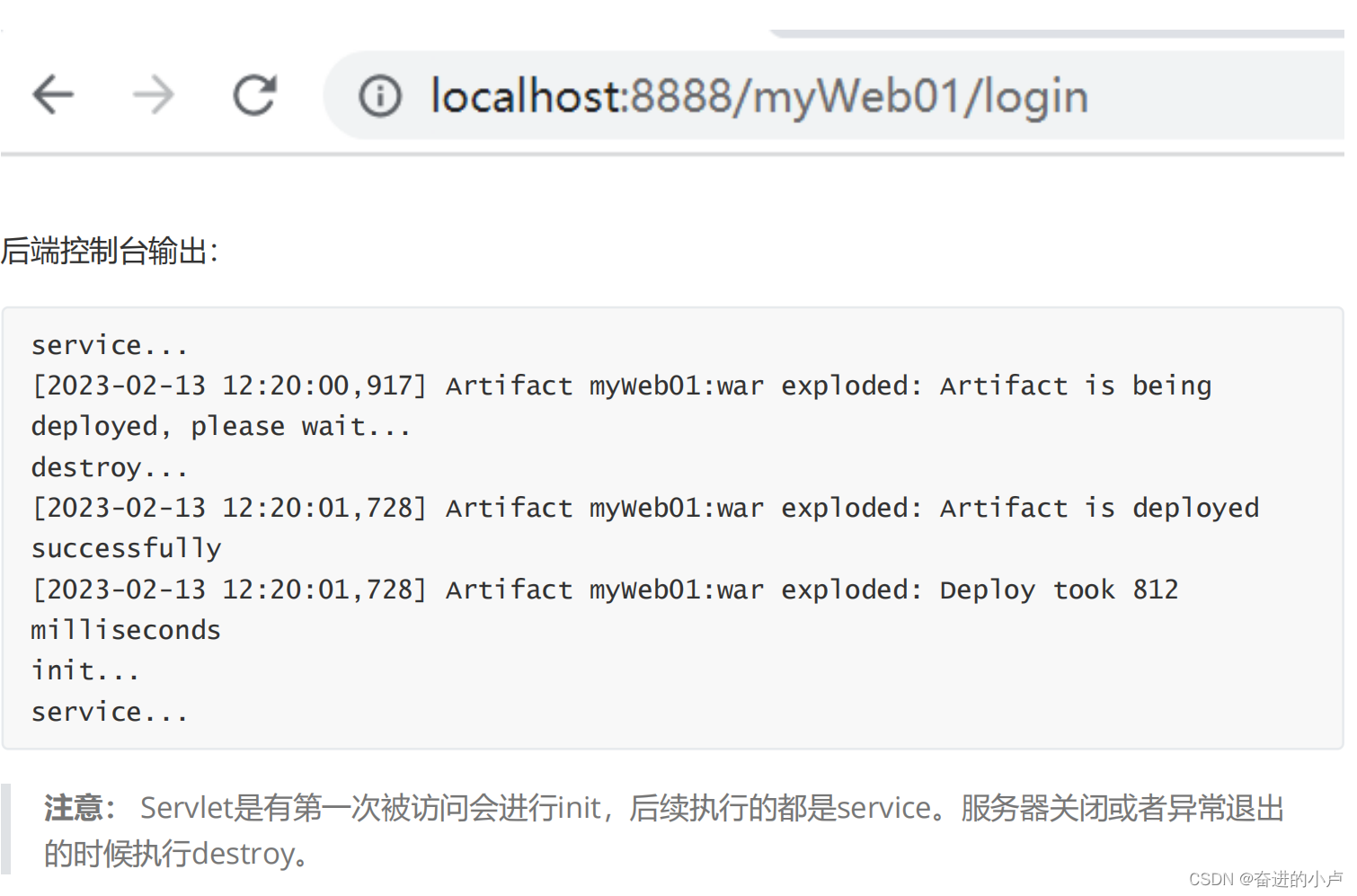Click the refresh icon left of the address bar

[254, 94]
